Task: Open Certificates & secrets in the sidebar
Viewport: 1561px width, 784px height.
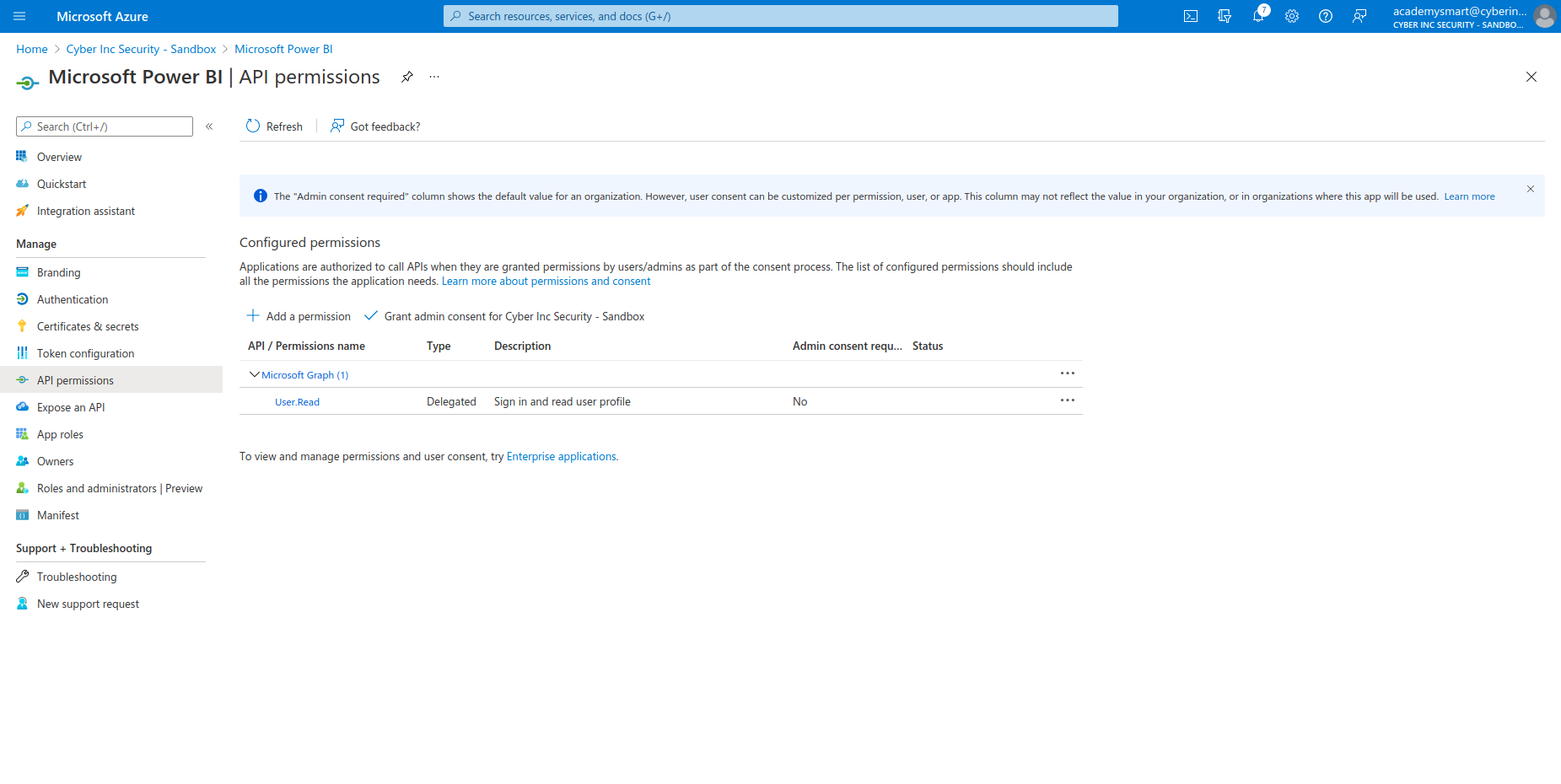Action: (88, 326)
